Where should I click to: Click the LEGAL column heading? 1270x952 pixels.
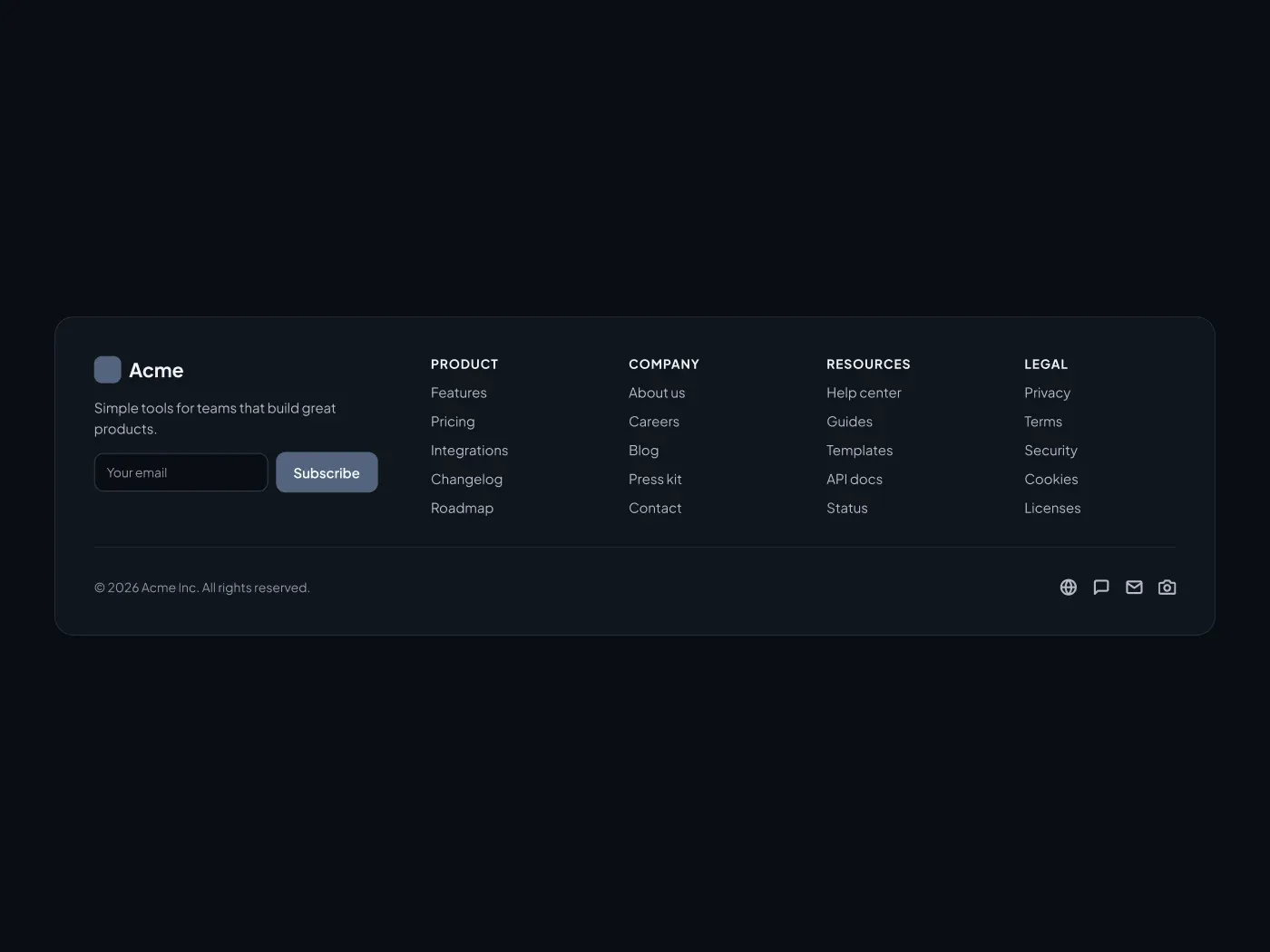(x=1046, y=364)
